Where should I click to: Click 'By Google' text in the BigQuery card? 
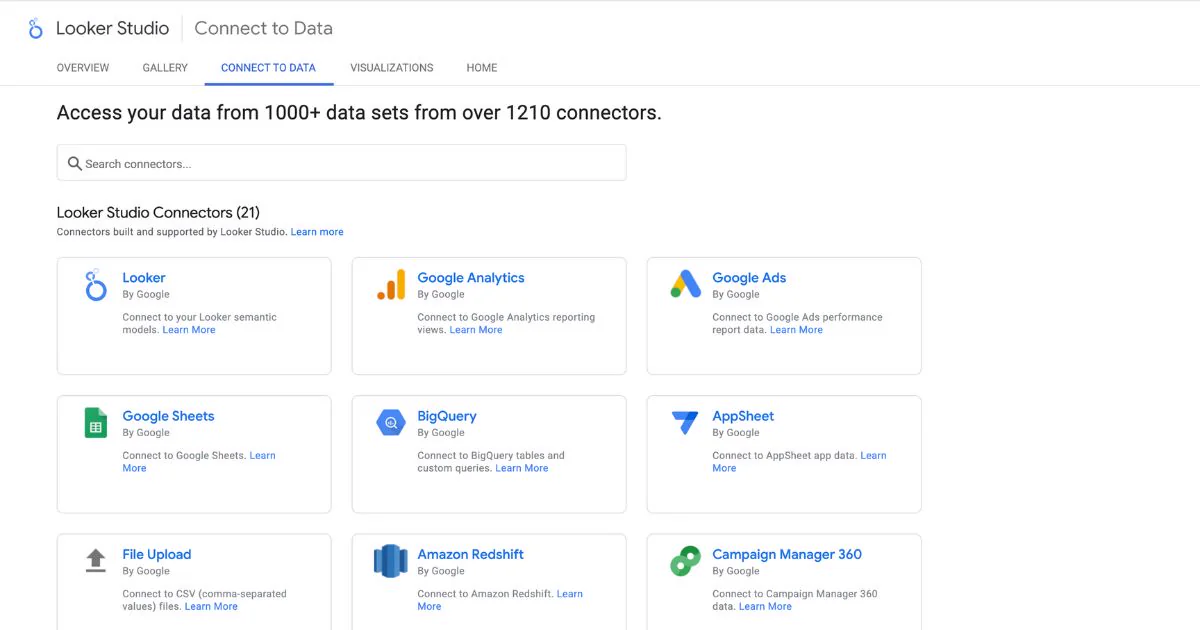tap(441, 433)
